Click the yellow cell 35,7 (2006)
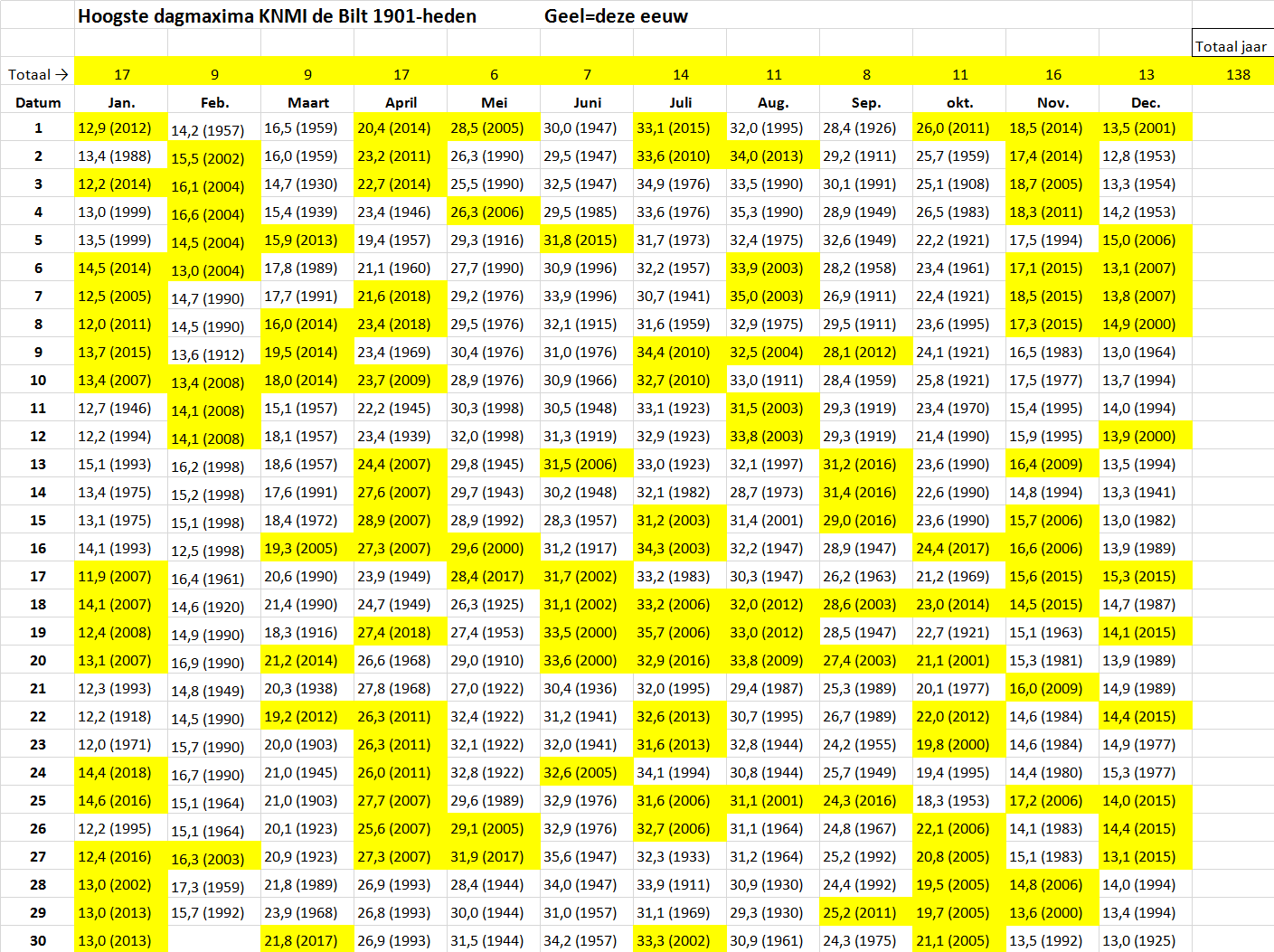Screen dimensions: 1274x952 click(x=680, y=632)
